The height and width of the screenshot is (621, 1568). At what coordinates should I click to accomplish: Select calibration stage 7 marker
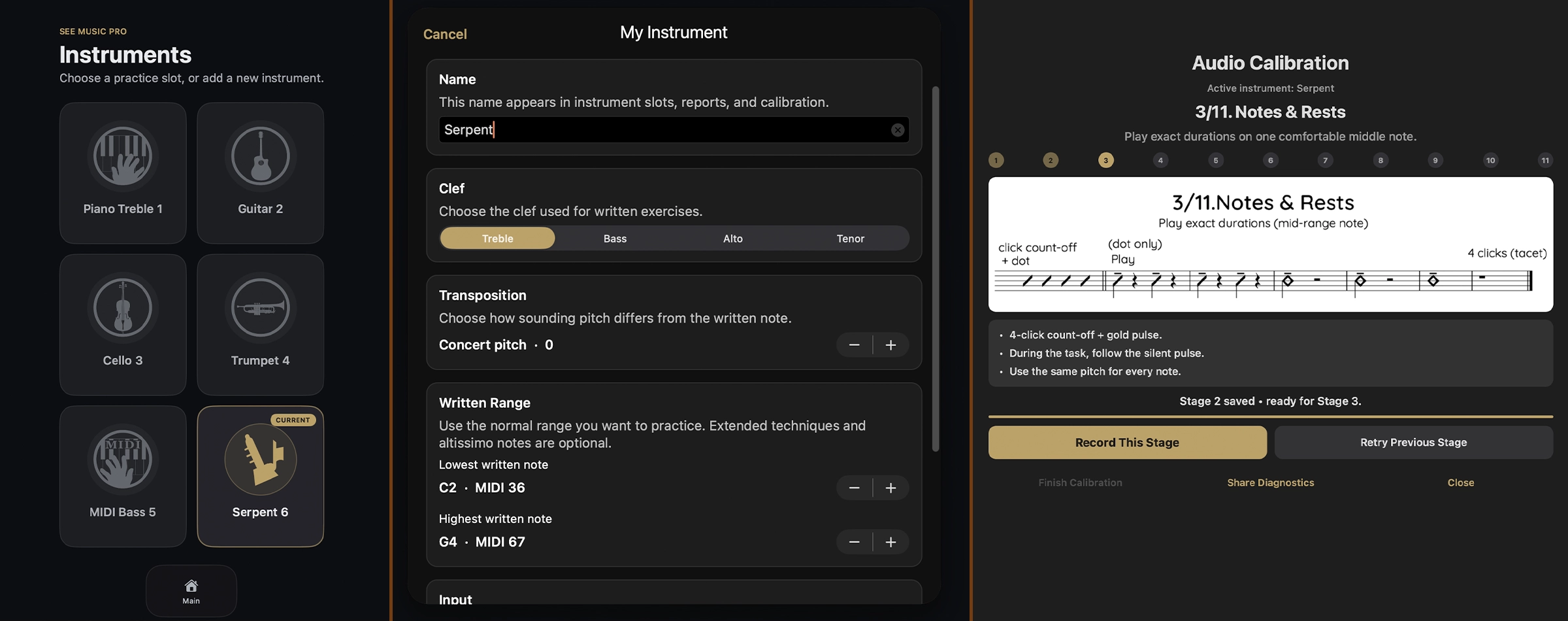point(1325,160)
